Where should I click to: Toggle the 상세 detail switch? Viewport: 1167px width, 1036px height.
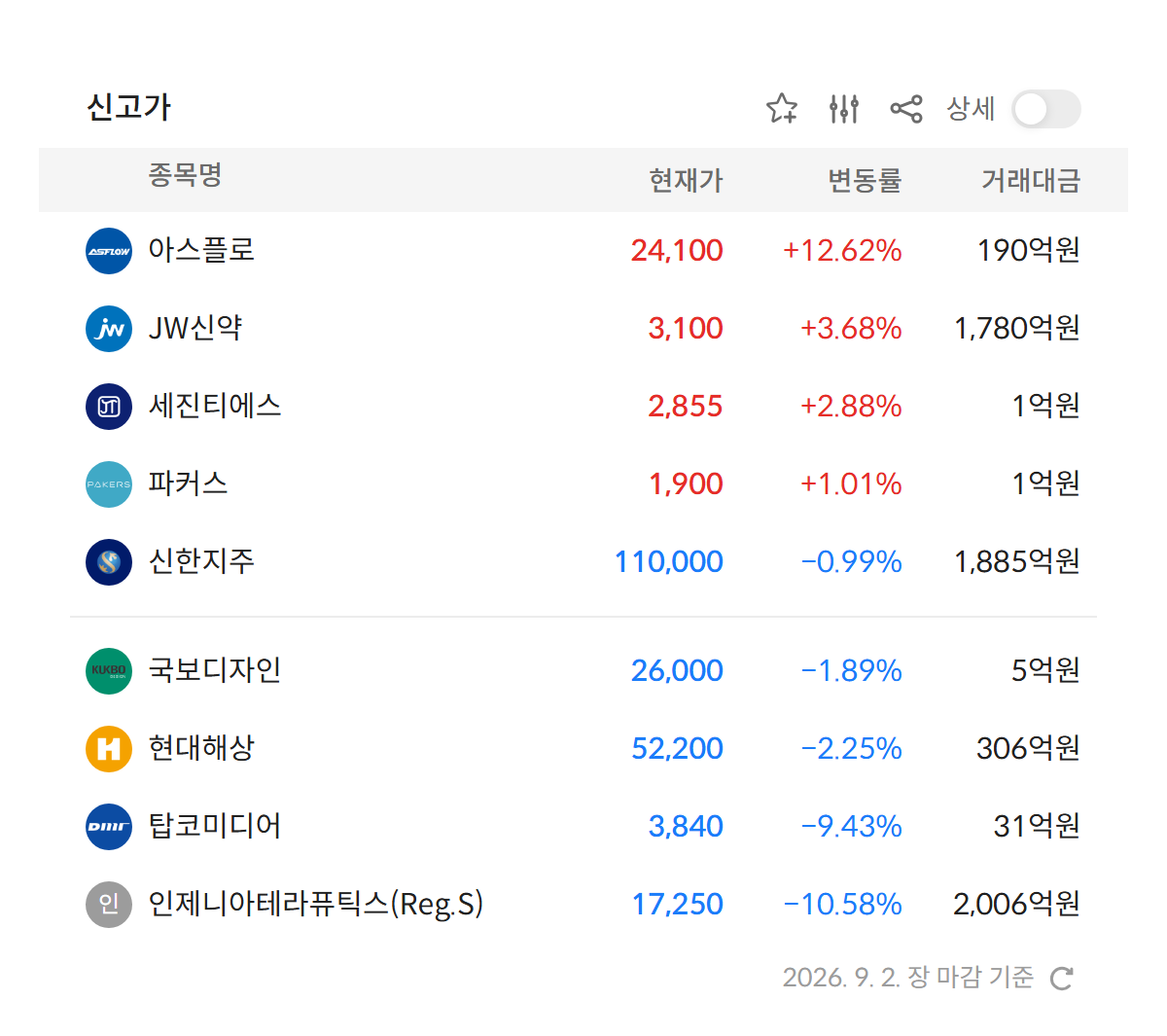click(1045, 109)
